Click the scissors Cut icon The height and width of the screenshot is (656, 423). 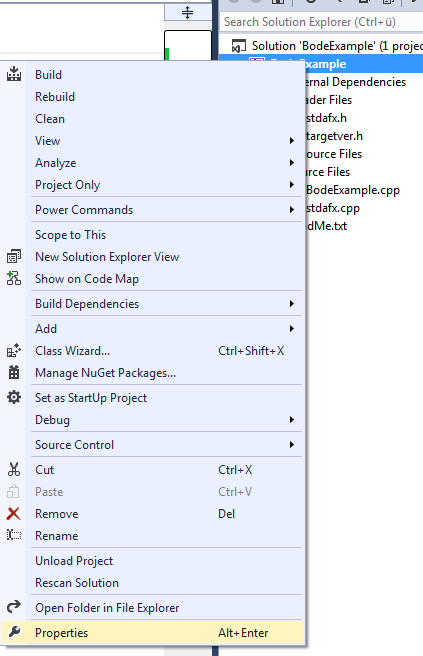(x=14, y=469)
